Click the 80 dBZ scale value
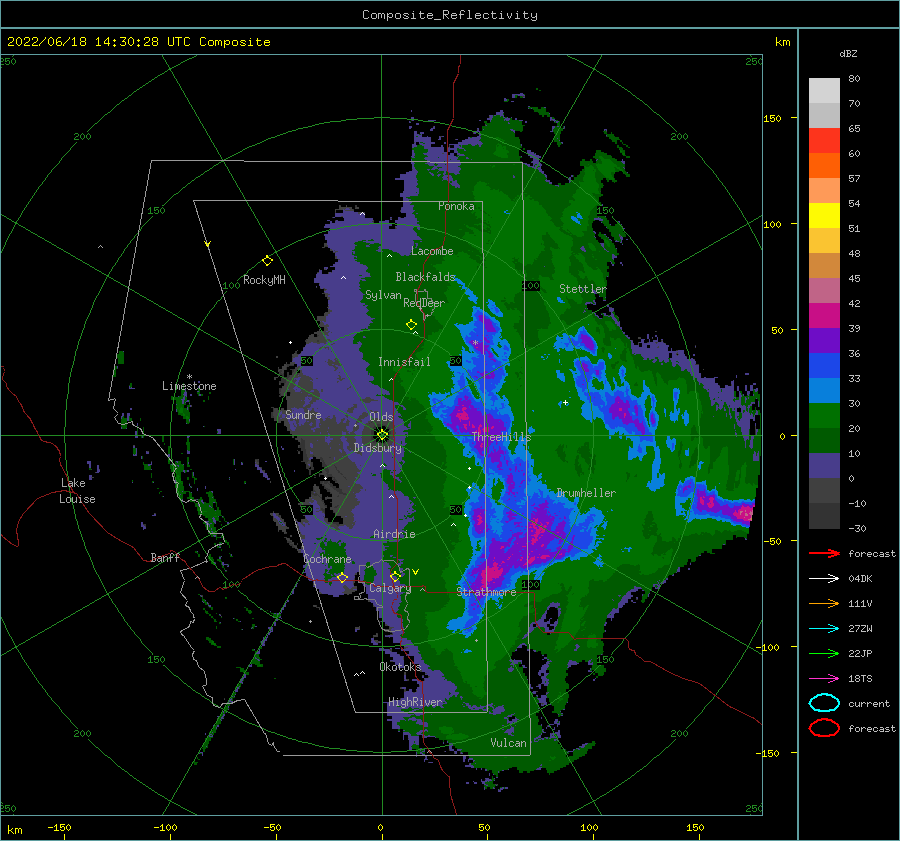This screenshot has height=841, width=900. click(854, 79)
